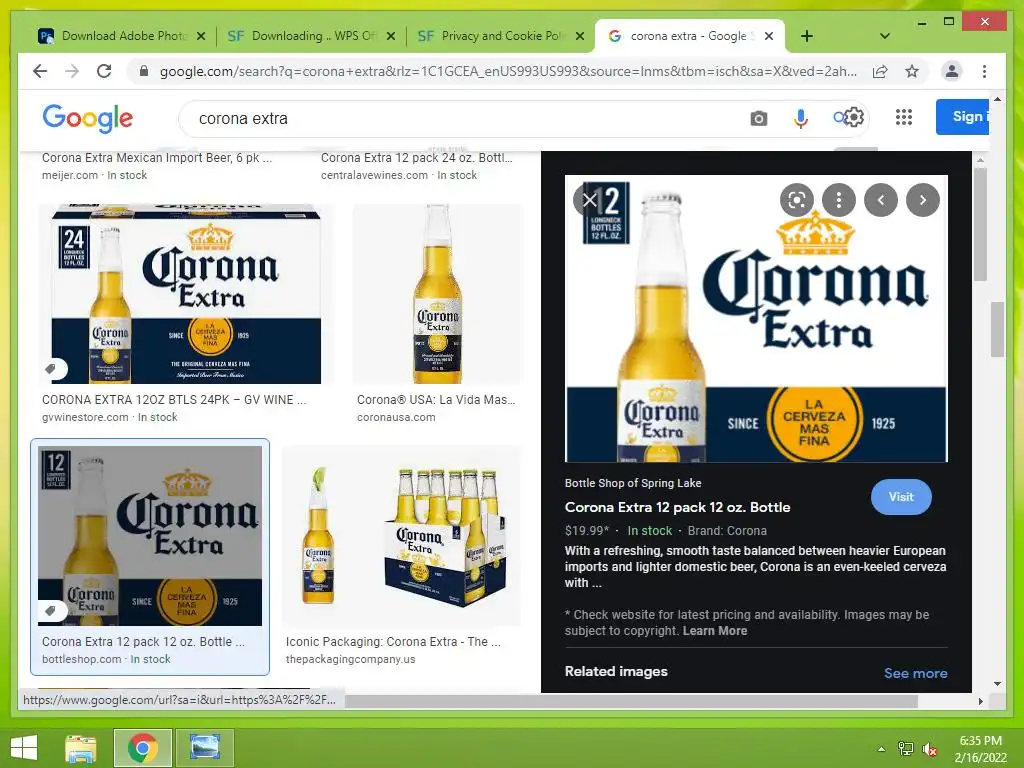Select corona extra Google tab
Viewport: 1024px width, 768px height.
tap(690, 36)
